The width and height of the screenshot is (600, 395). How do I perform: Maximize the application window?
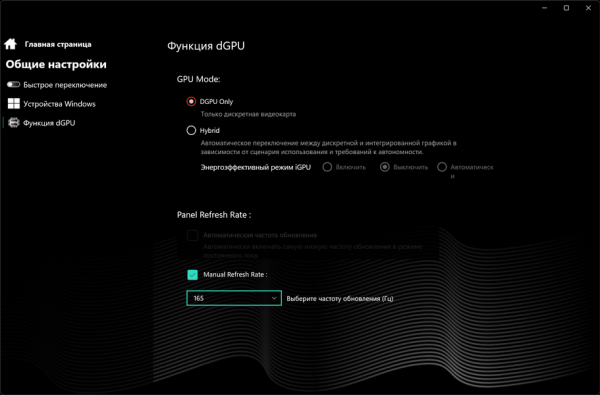click(x=566, y=8)
